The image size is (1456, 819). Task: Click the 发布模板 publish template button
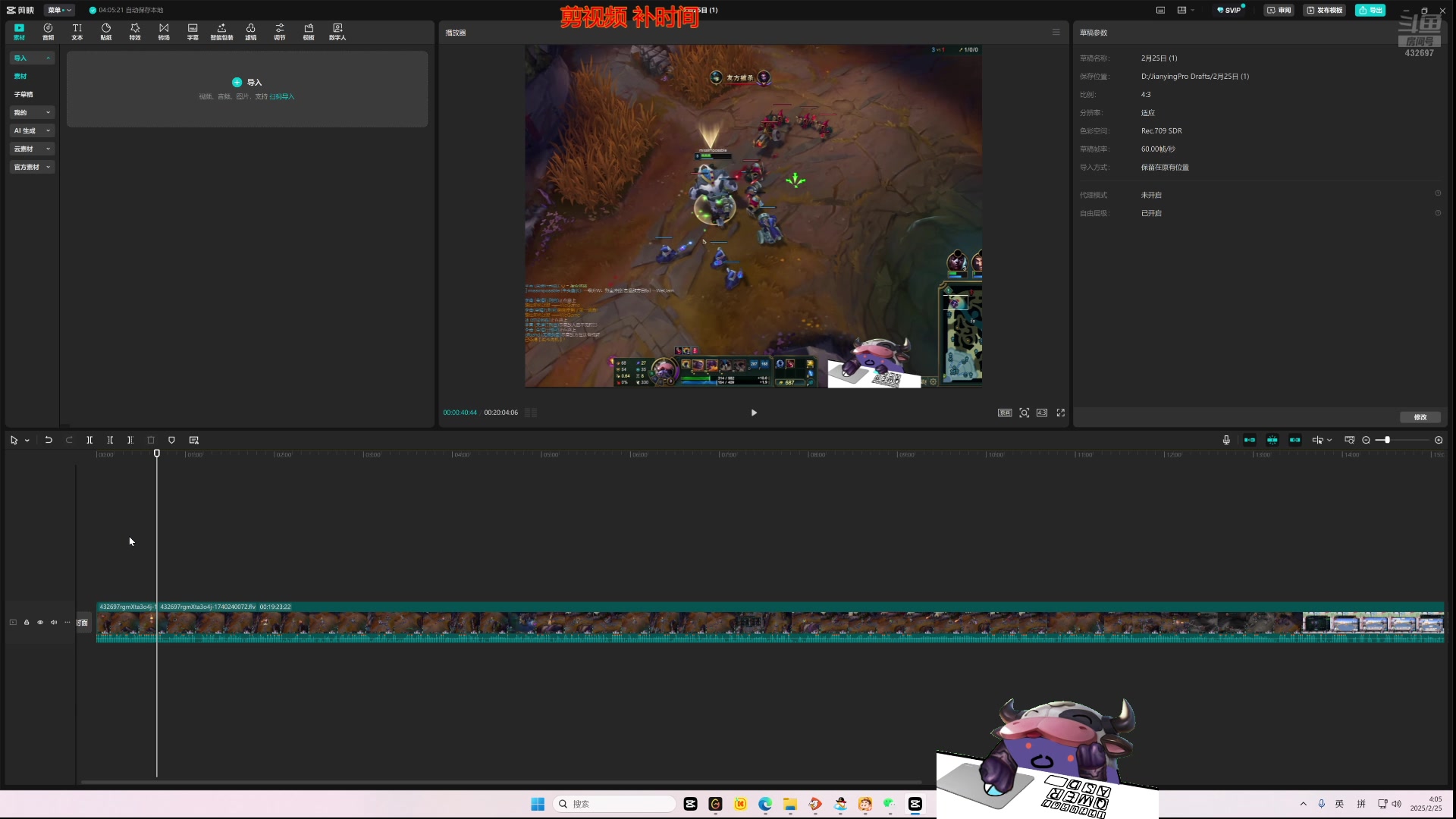point(1324,10)
